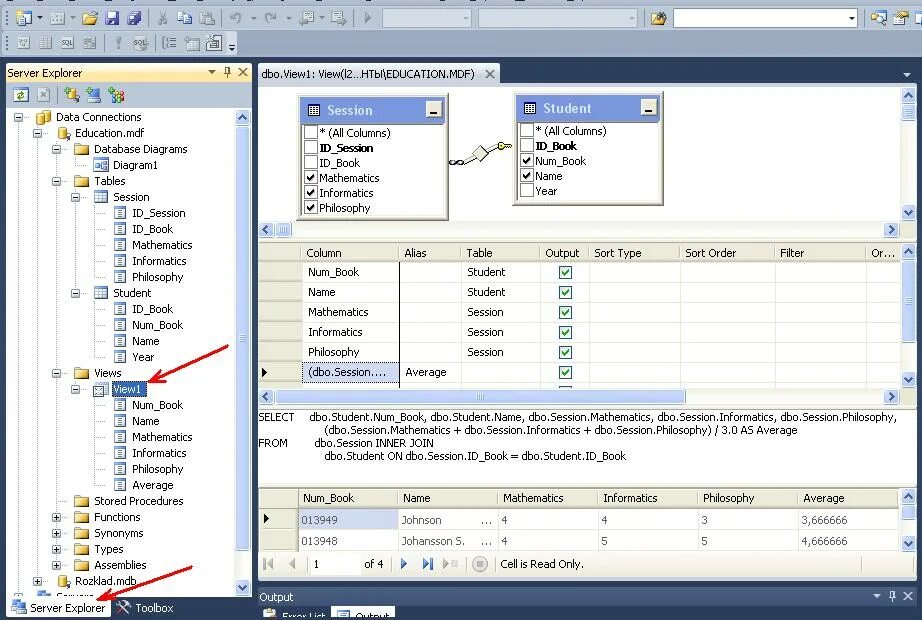Go to next record in results navigator
Image resolution: width=922 pixels, height=620 pixels.
(403, 564)
